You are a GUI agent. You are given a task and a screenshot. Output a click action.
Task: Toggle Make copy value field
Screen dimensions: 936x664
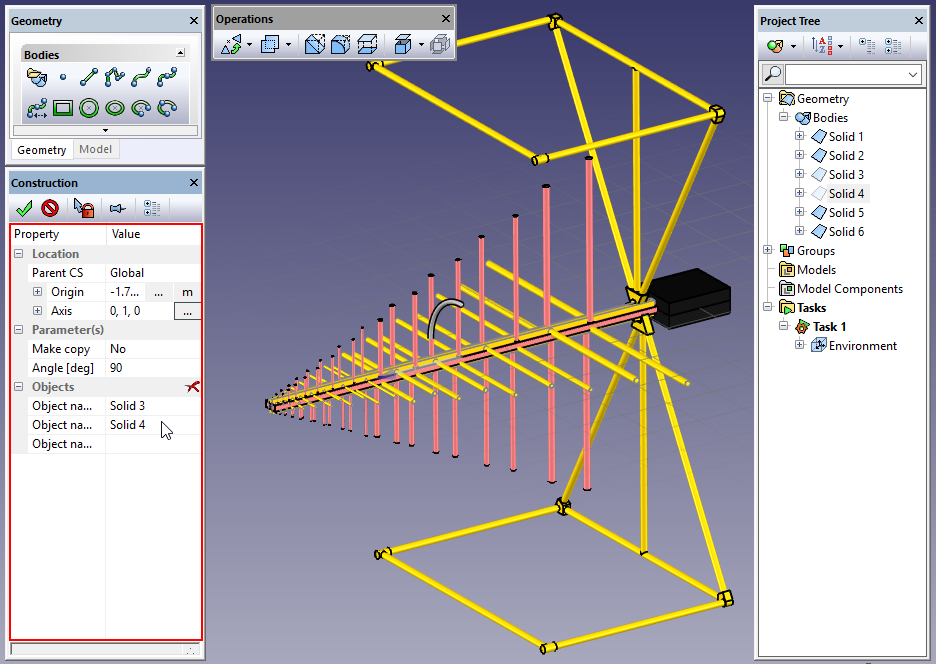click(153, 349)
